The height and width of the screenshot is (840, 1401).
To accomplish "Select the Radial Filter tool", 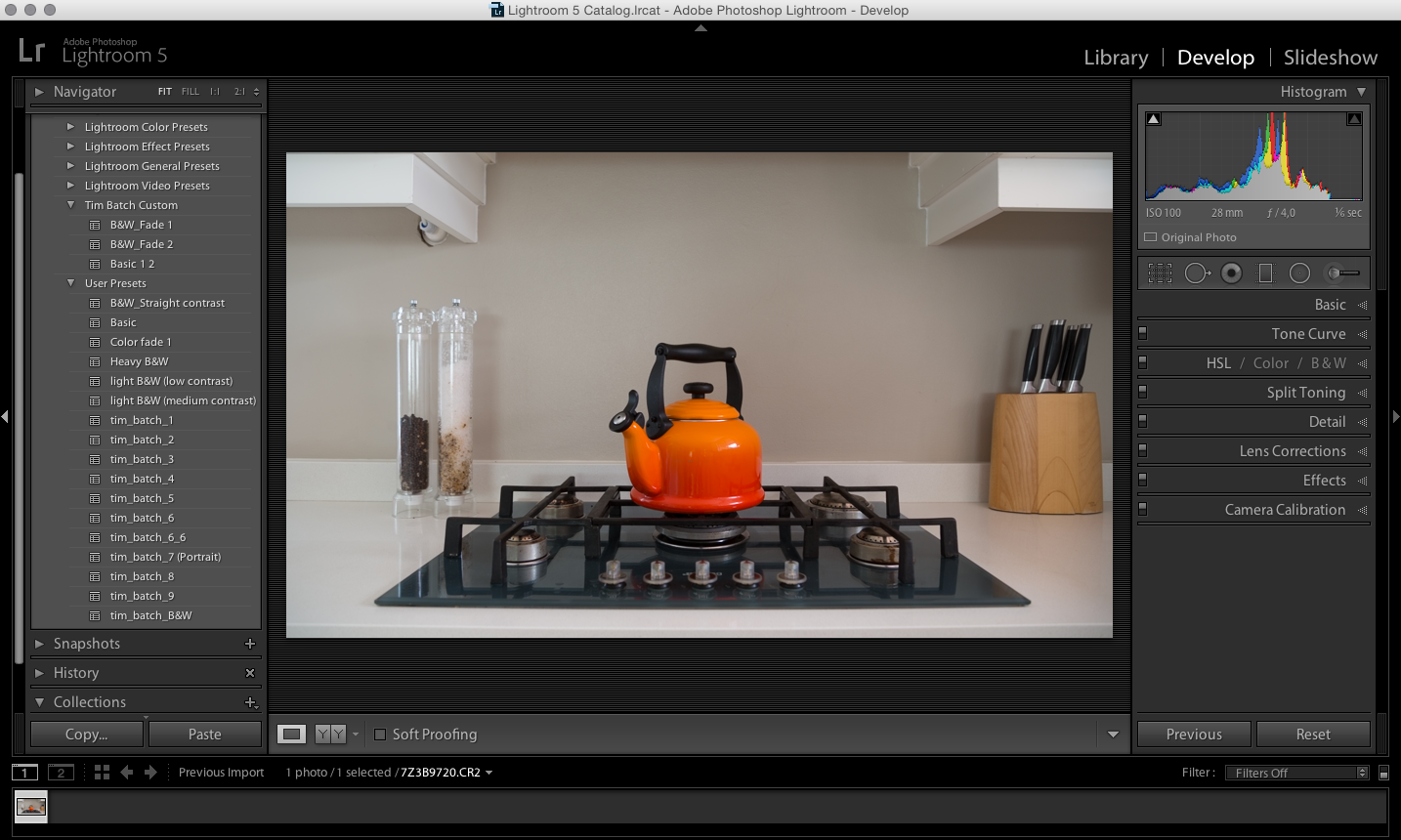I will [1299, 273].
